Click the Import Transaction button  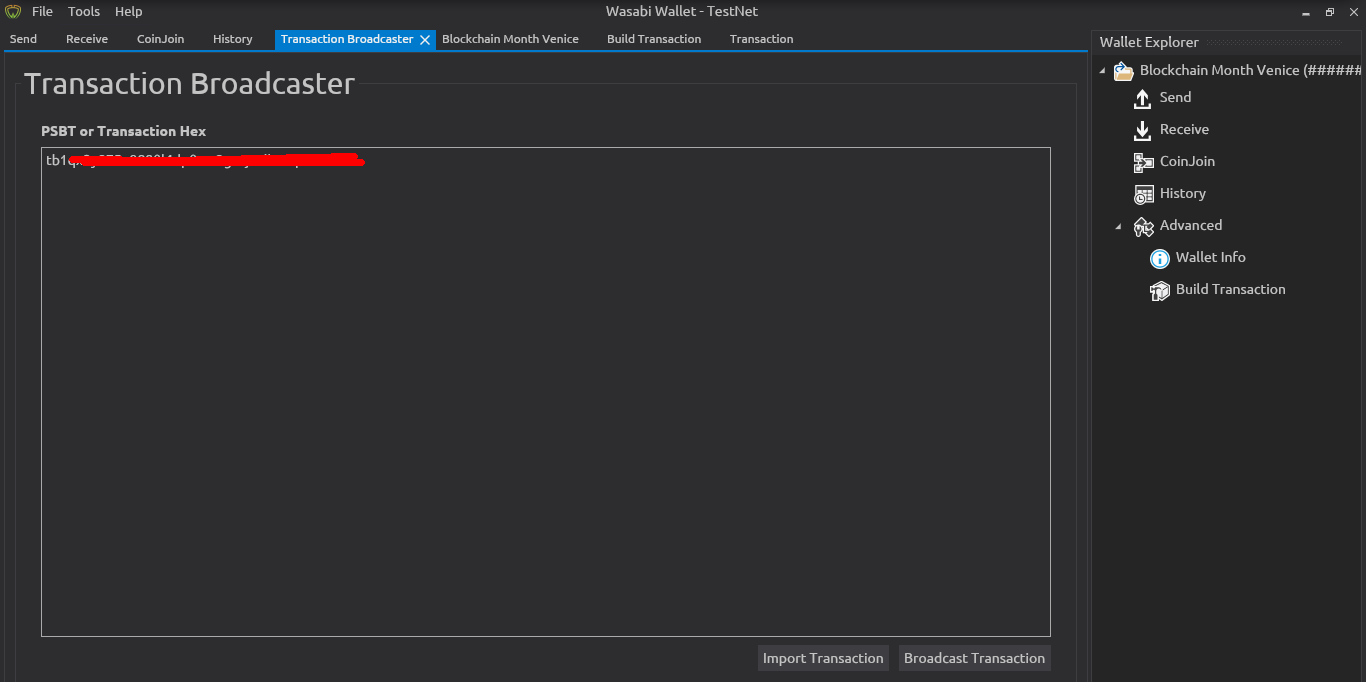[823, 658]
